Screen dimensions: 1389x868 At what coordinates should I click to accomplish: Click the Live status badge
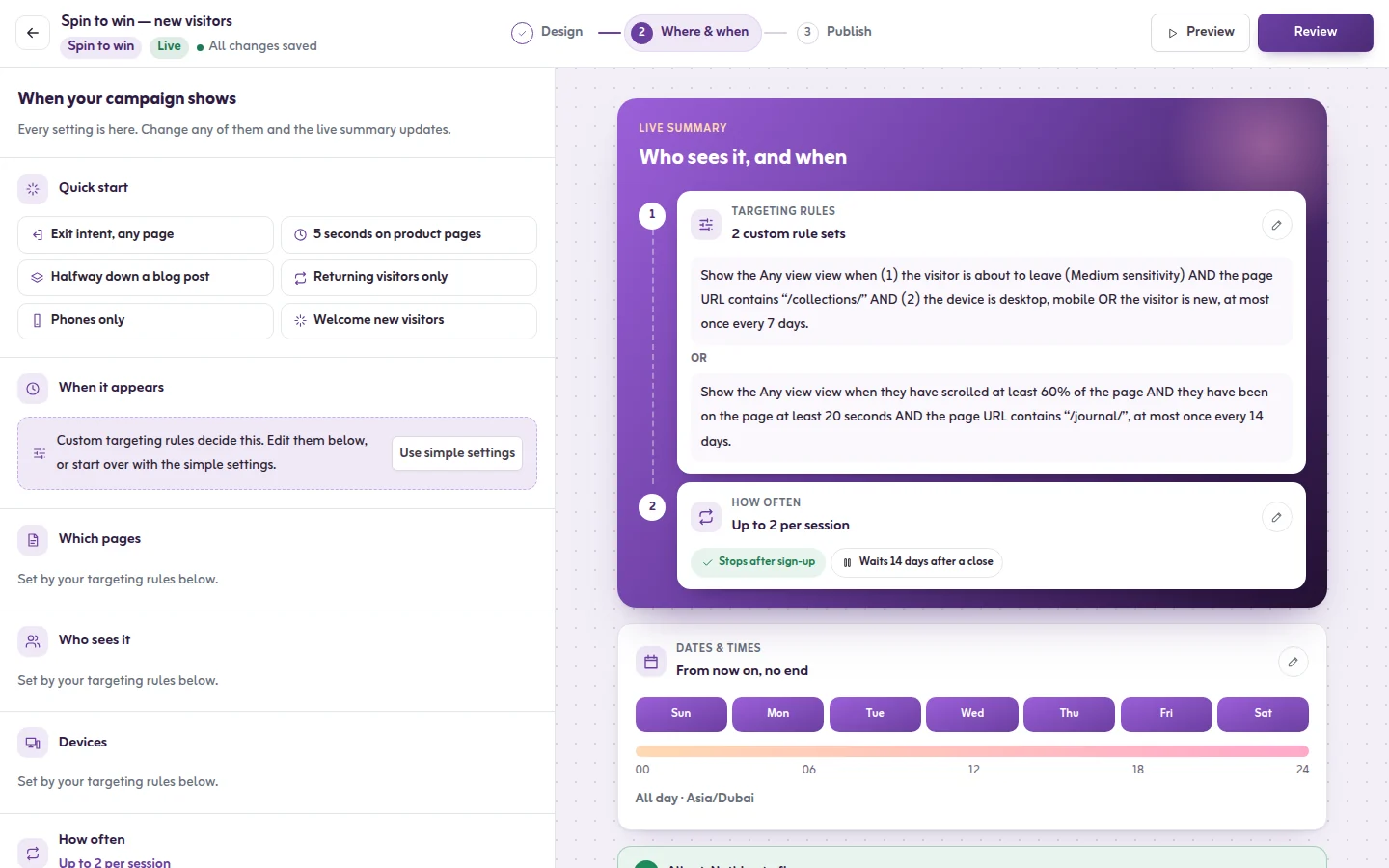point(169,46)
